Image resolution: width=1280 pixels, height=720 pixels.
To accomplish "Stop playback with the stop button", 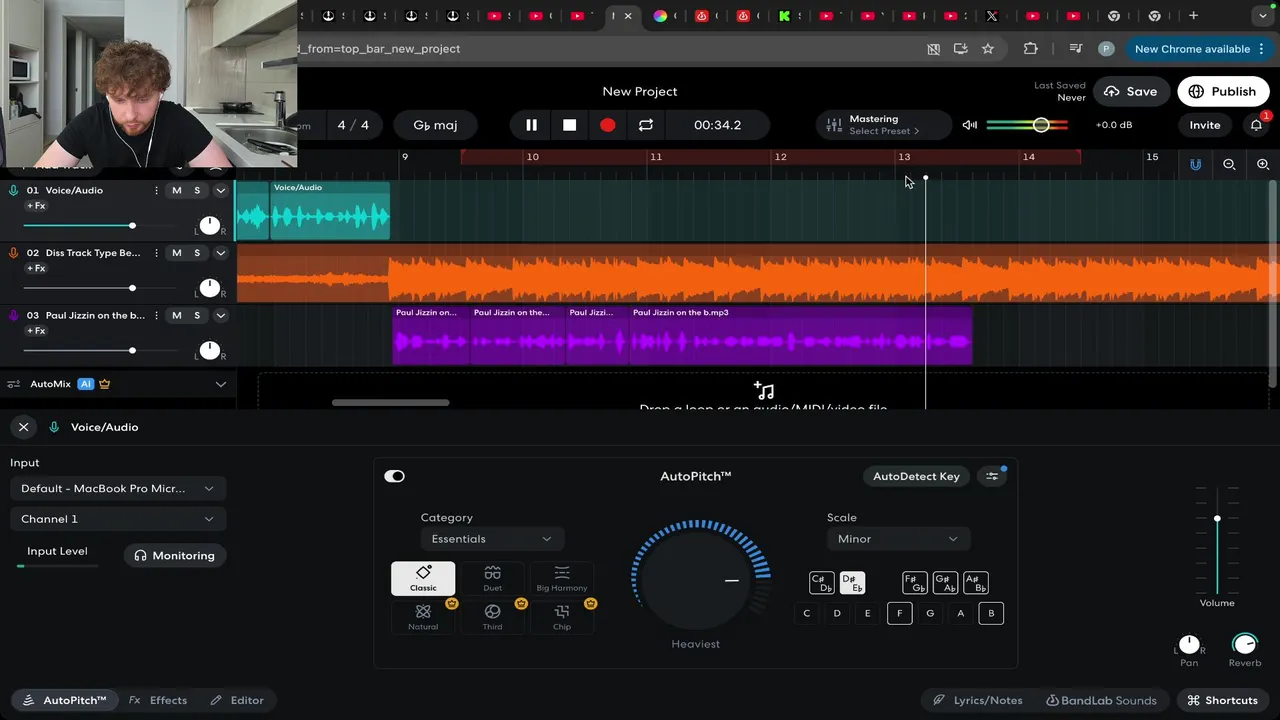I will pos(569,125).
